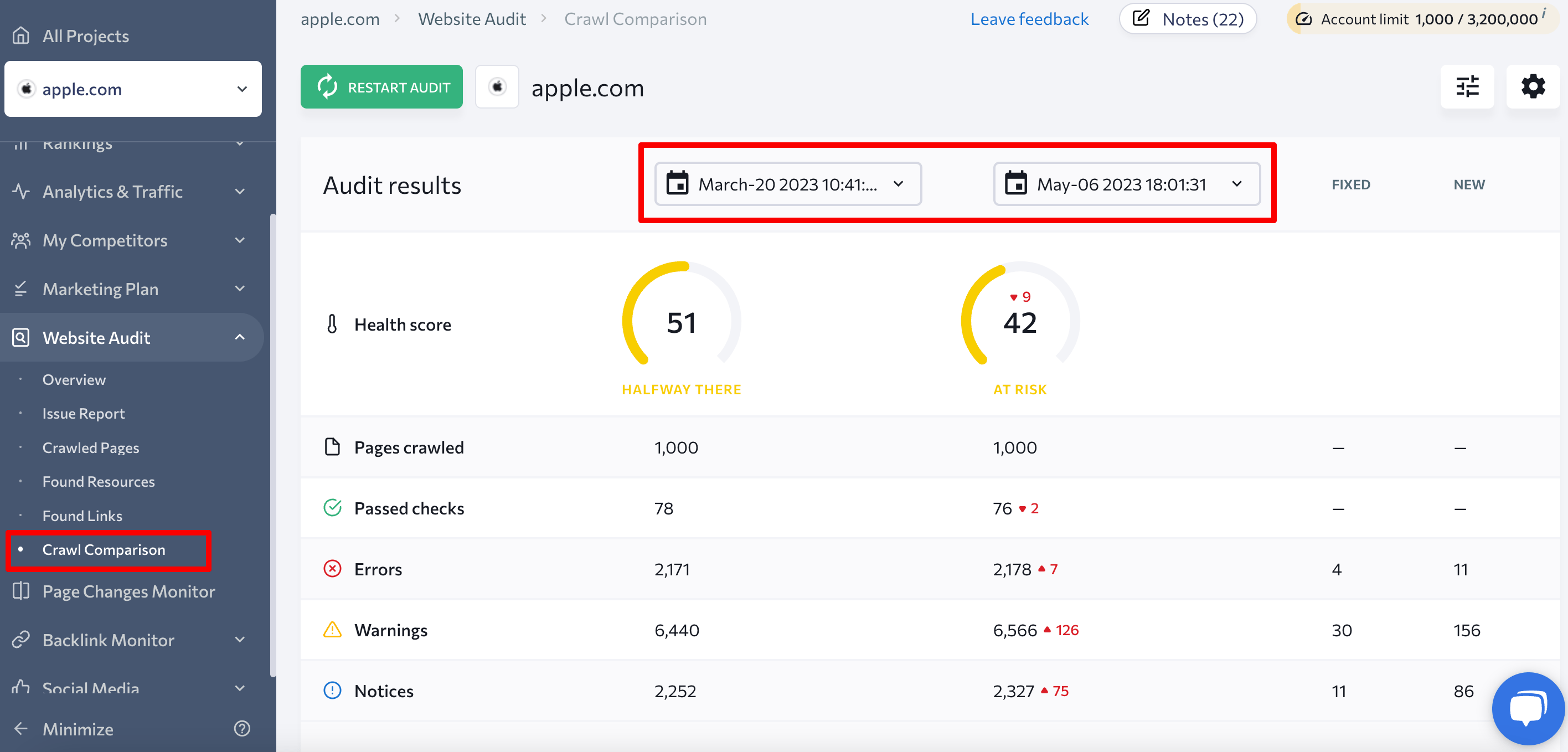Viewport: 1568px width, 752px height.
Task: Click the Social Media thumbs-up icon
Action: point(20,687)
